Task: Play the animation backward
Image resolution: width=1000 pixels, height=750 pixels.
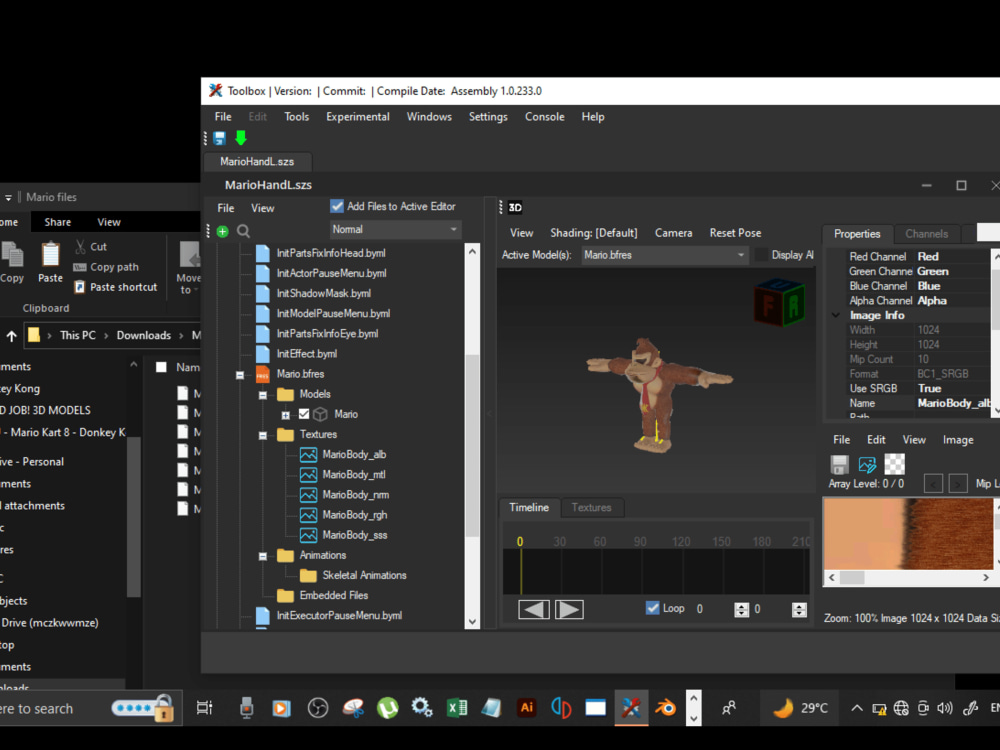Action: (534, 610)
